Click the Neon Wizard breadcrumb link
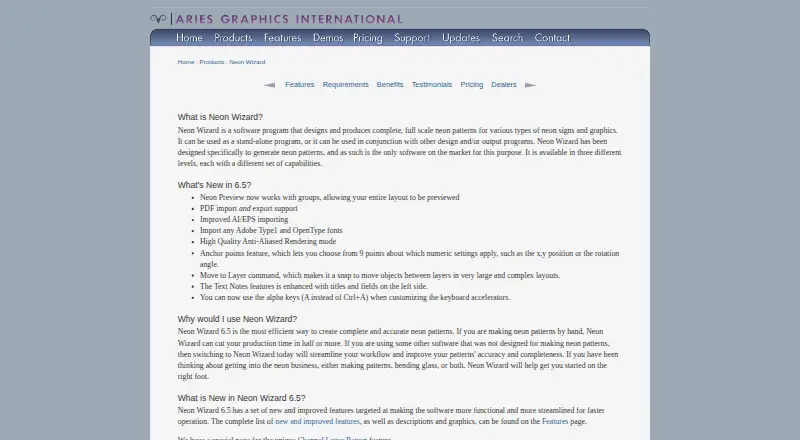 point(247,62)
